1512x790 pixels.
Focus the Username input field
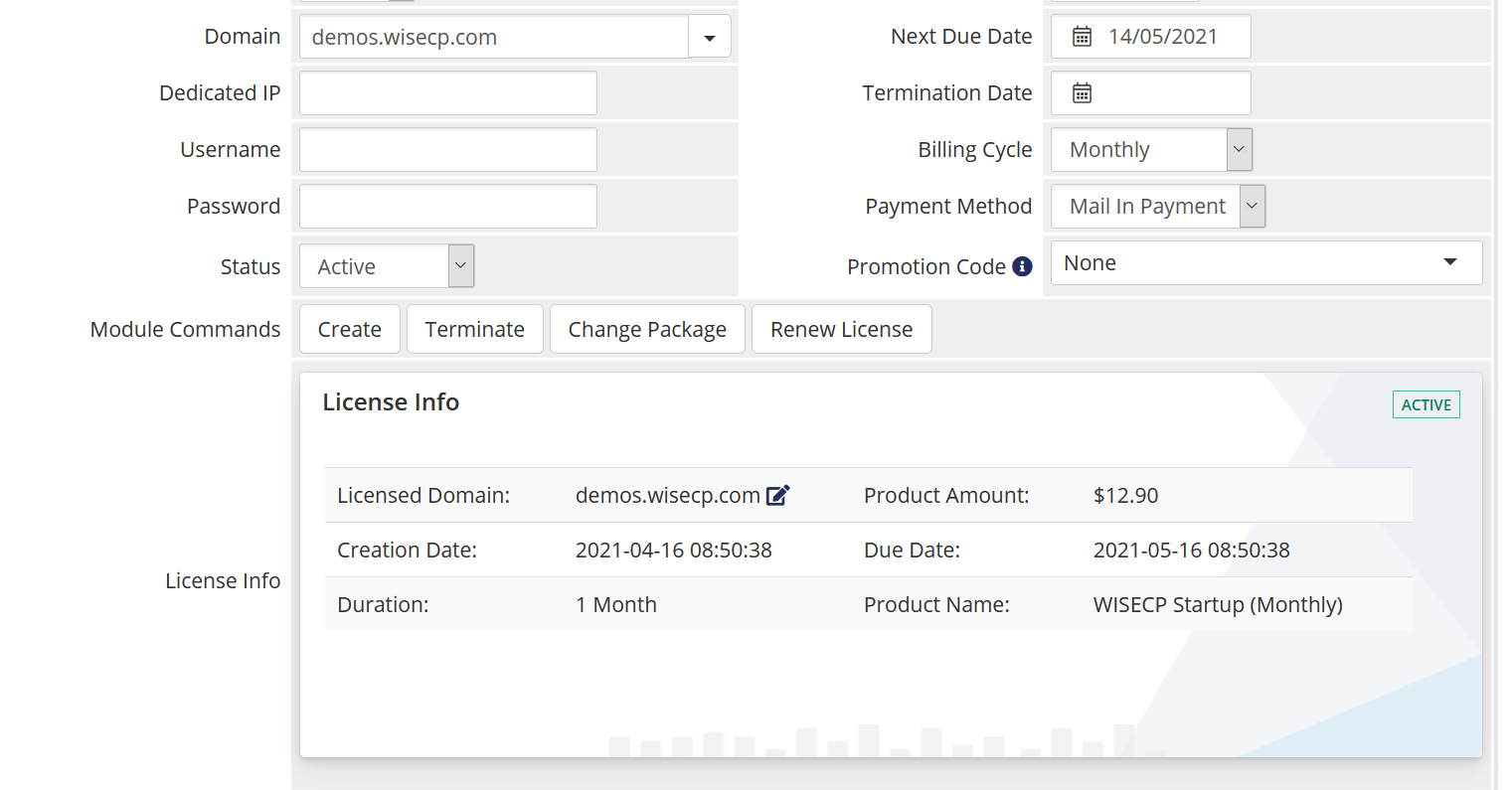pos(448,150)
